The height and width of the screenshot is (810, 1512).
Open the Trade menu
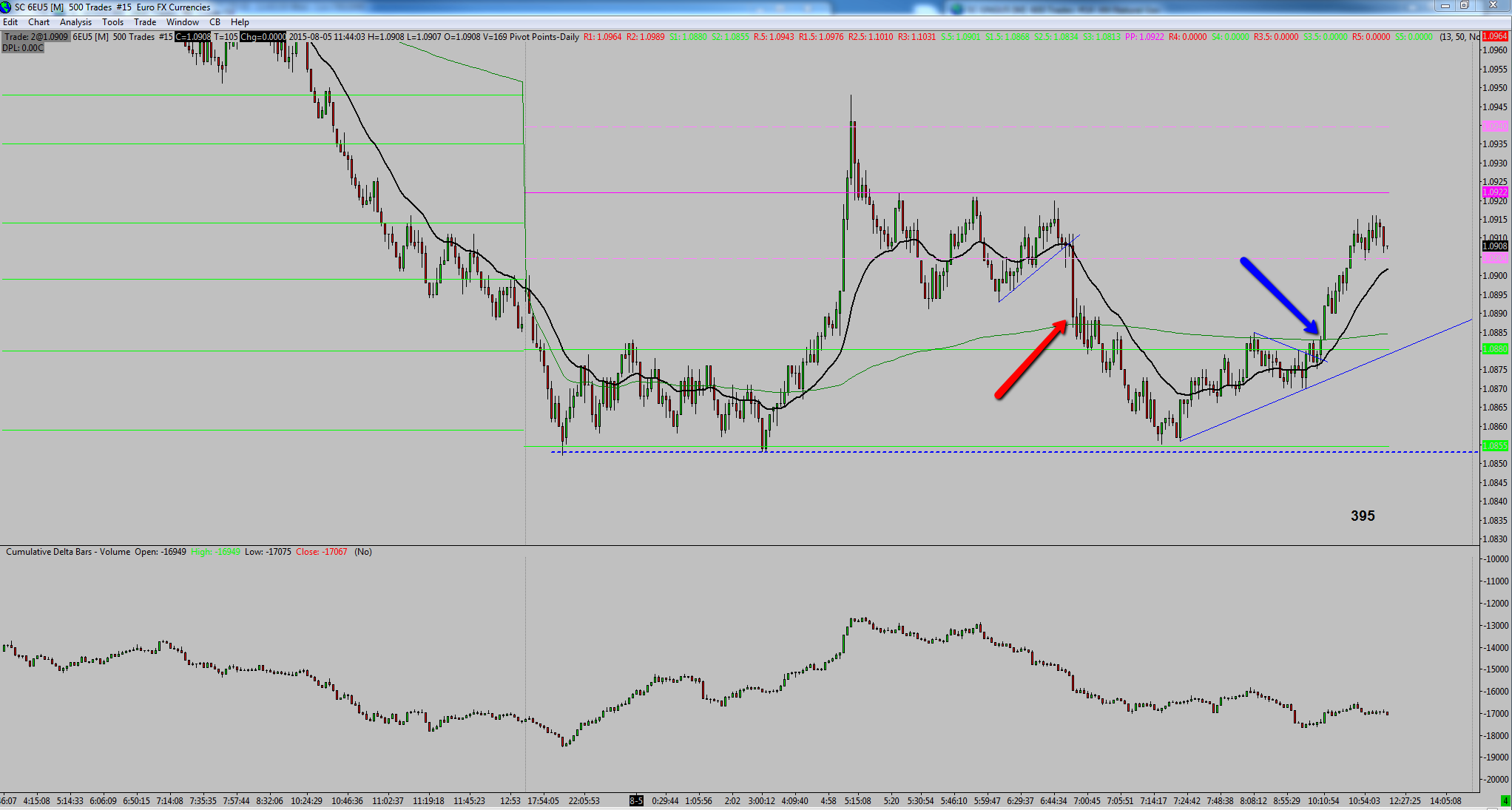(145, 22)
